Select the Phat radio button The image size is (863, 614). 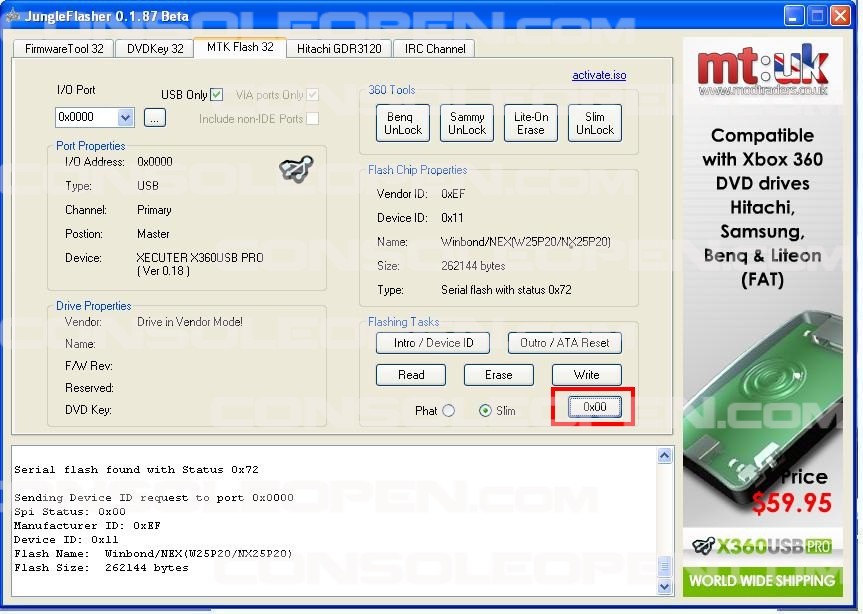(x=448, y=410)
